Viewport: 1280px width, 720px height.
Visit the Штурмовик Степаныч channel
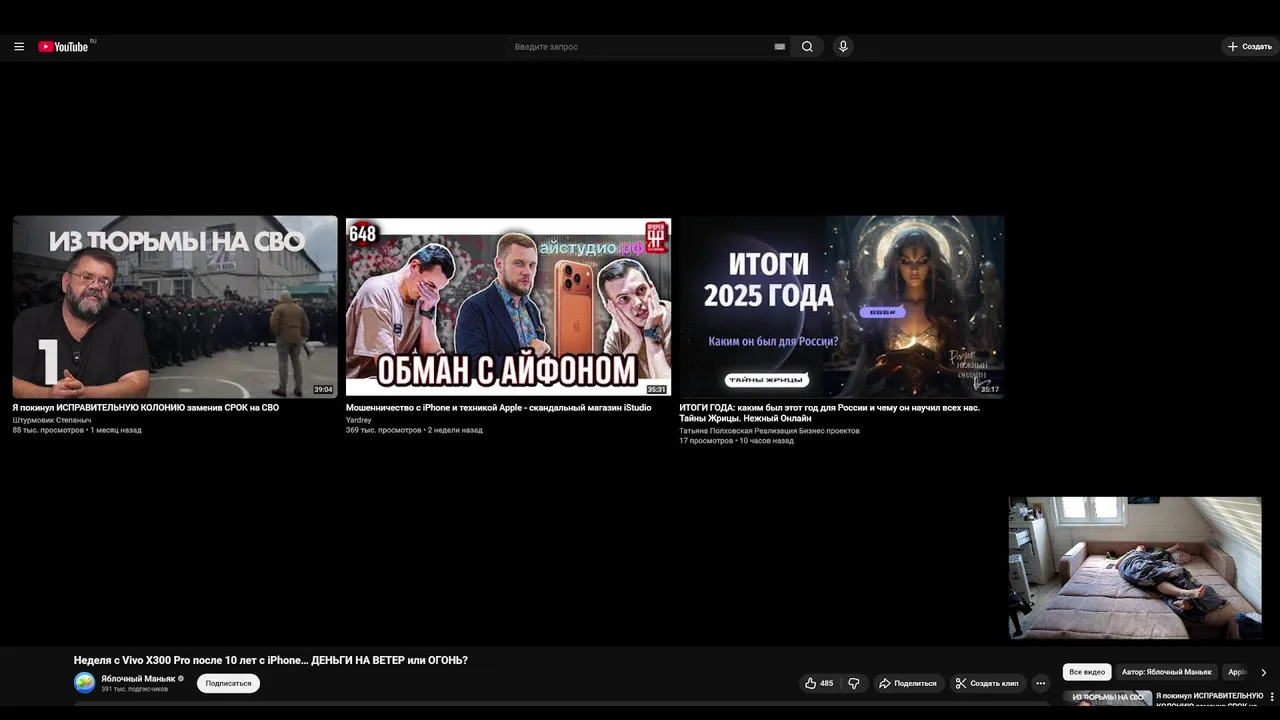(x=52, y=420)
